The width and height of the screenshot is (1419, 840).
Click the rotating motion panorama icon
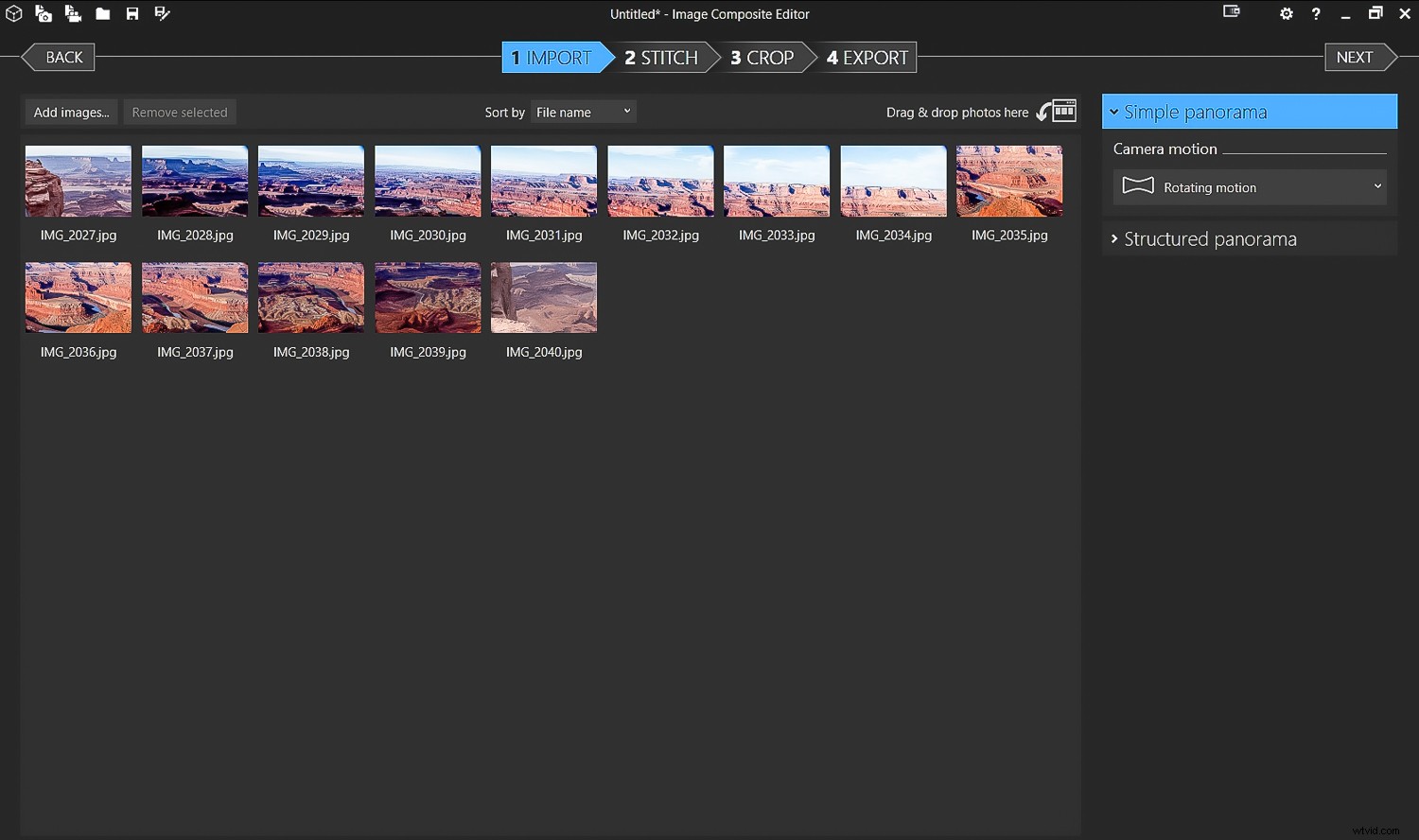1139,186
